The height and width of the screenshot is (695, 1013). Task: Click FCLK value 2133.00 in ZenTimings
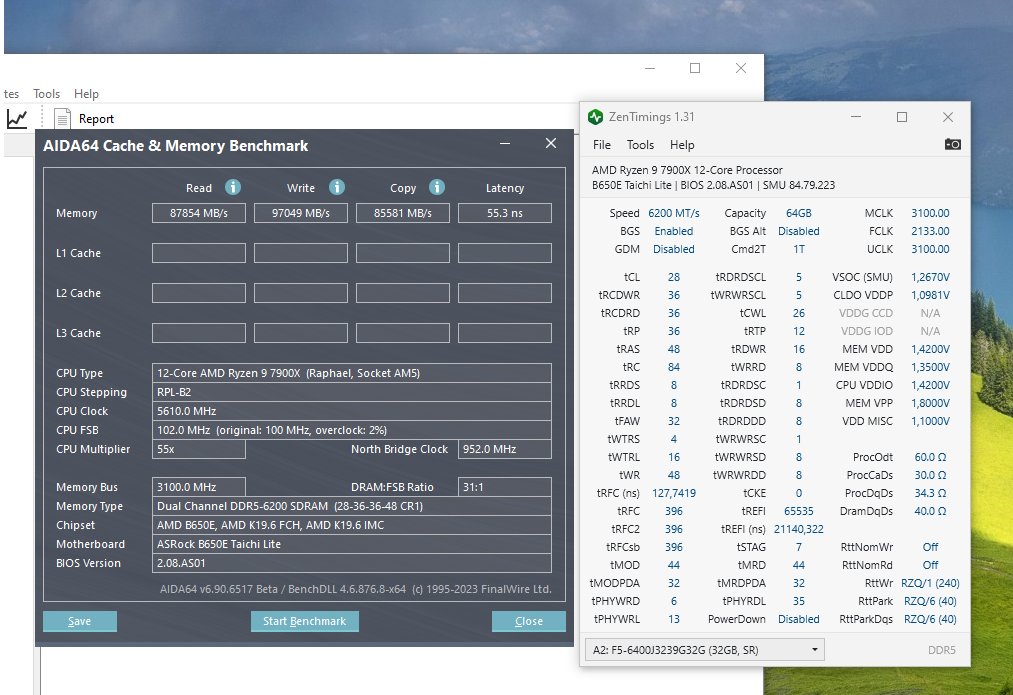[930, 231]
